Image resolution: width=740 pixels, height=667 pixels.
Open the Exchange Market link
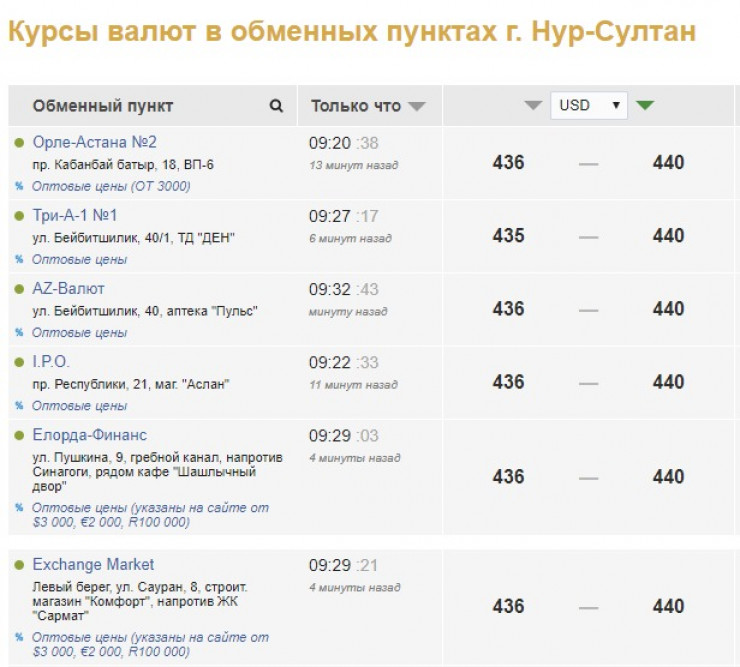click(x=93, y=564)
